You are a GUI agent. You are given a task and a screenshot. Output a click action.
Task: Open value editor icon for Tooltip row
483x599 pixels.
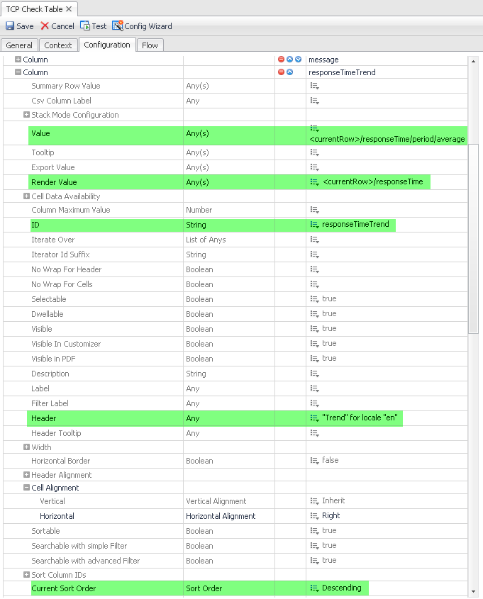pos(314,152)
